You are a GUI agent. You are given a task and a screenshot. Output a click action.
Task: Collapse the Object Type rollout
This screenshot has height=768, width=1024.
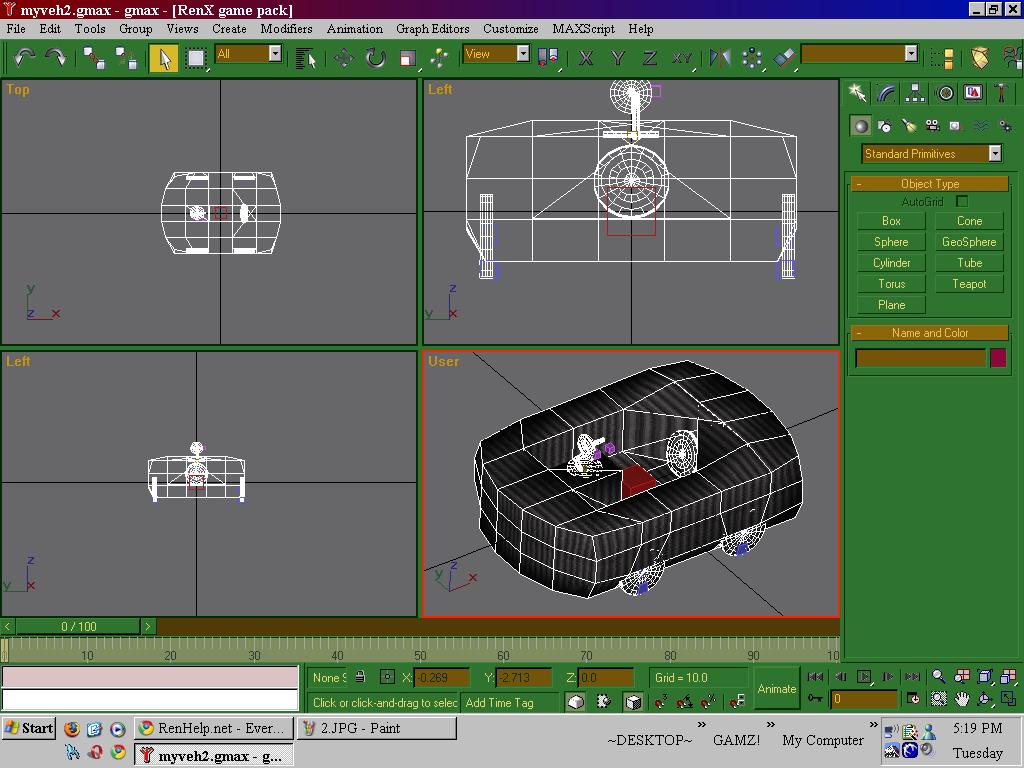[x=929, y=184]
